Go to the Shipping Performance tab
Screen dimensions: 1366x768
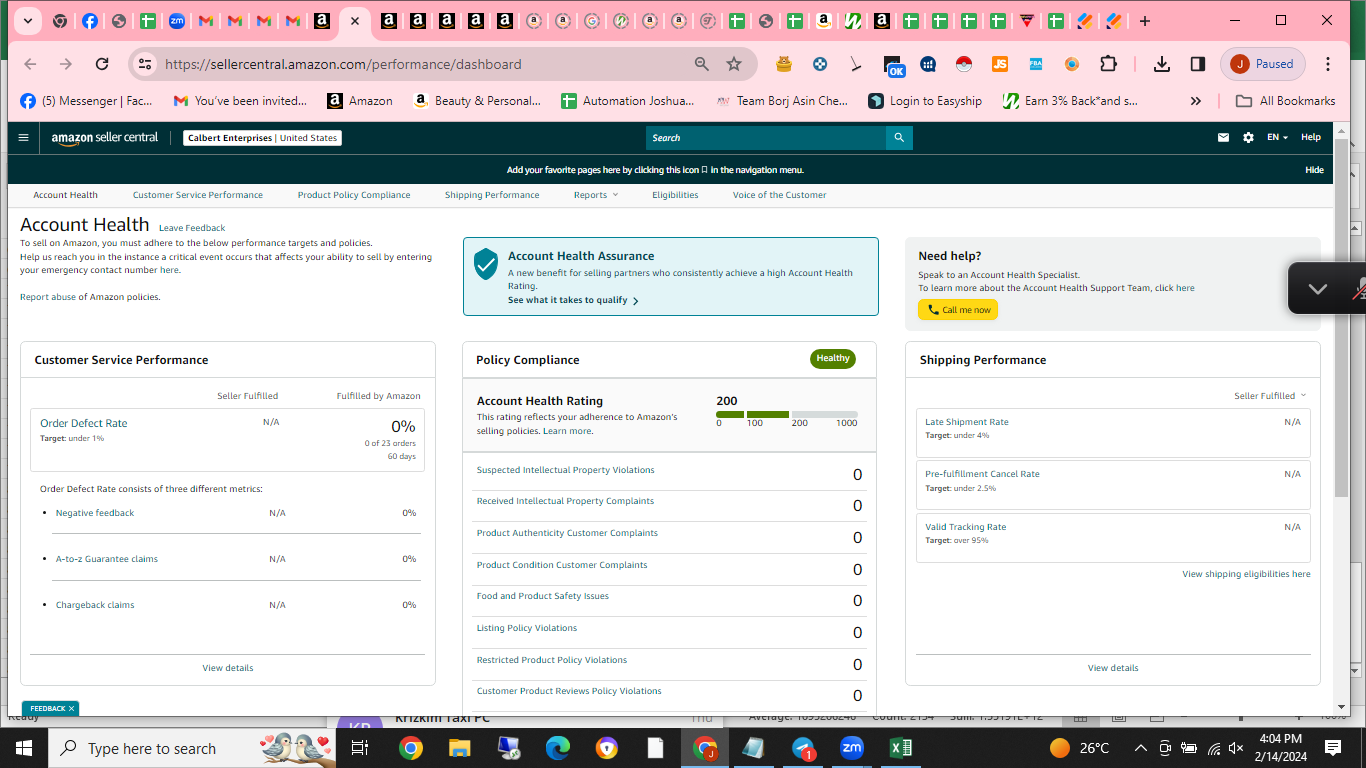tap(492, 195)
